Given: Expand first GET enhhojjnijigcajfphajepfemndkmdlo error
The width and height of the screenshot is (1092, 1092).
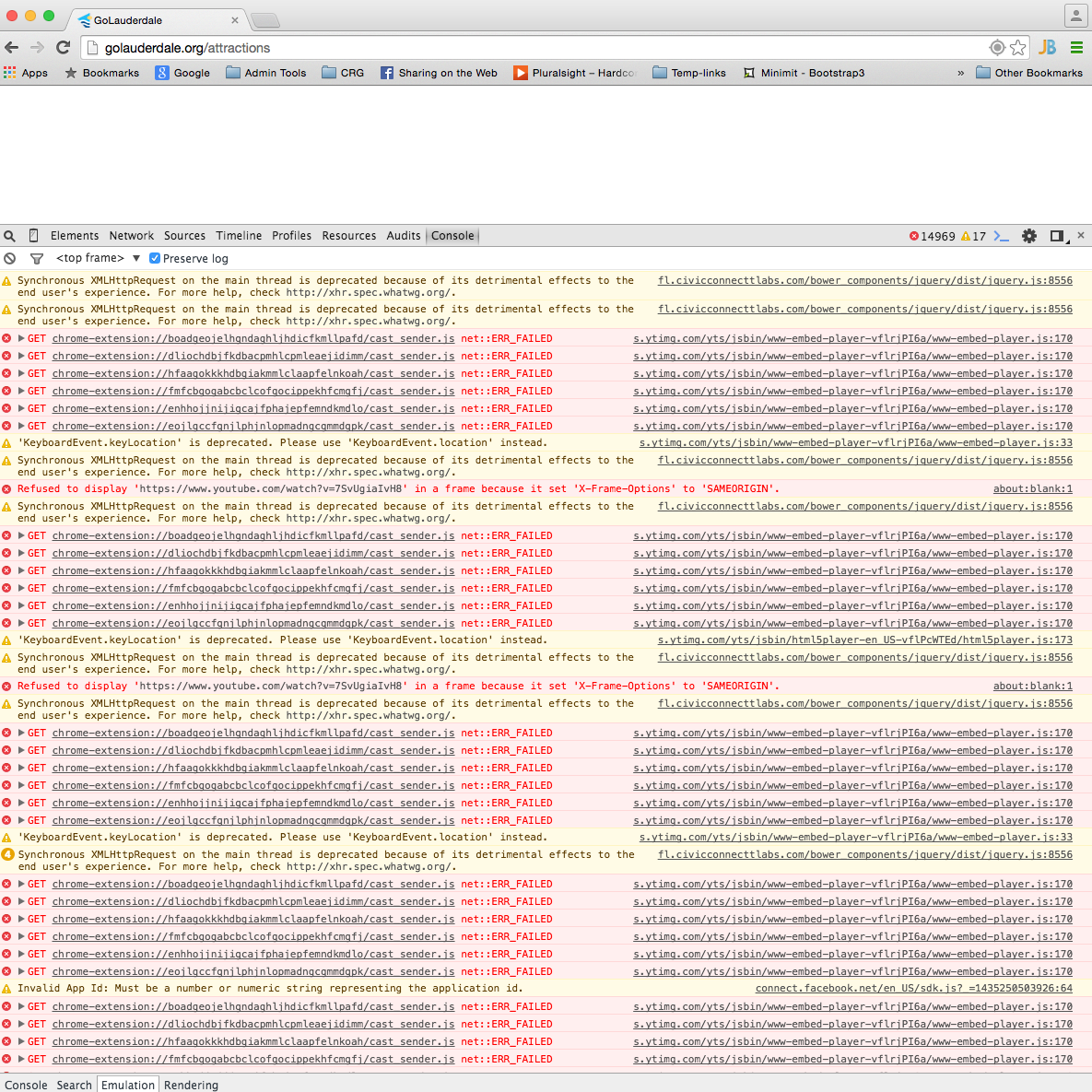Looking at the screenshot, I should click(21, 408).
